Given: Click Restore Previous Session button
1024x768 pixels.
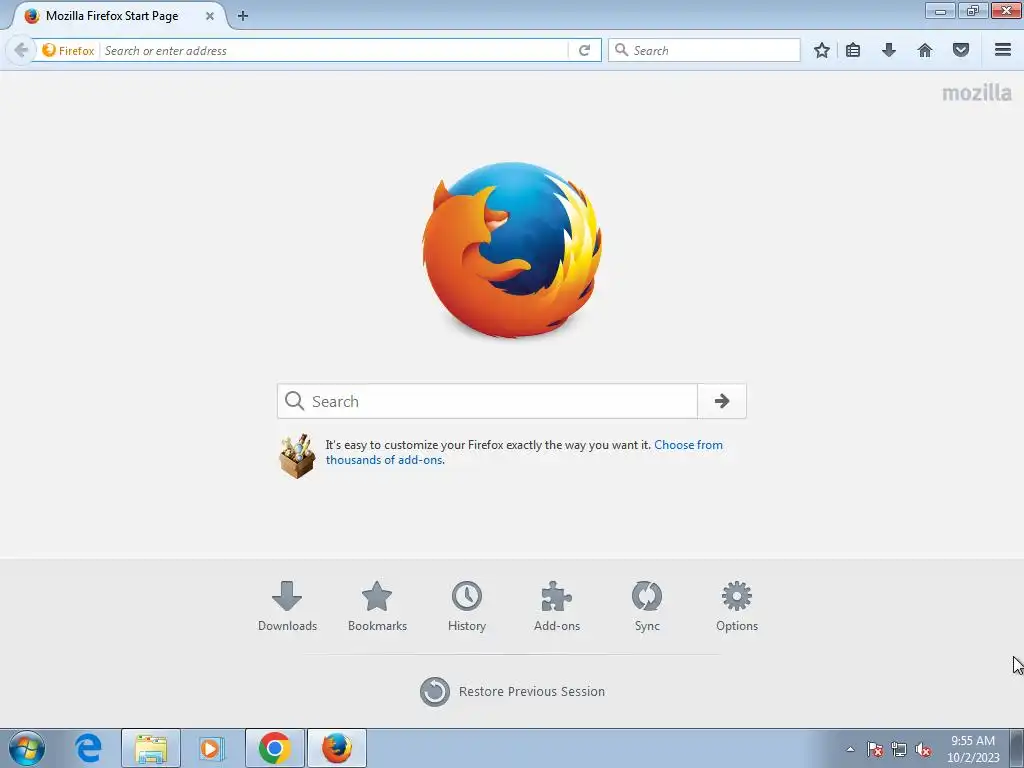Looking at the screenshot, I should click(513, 692).
